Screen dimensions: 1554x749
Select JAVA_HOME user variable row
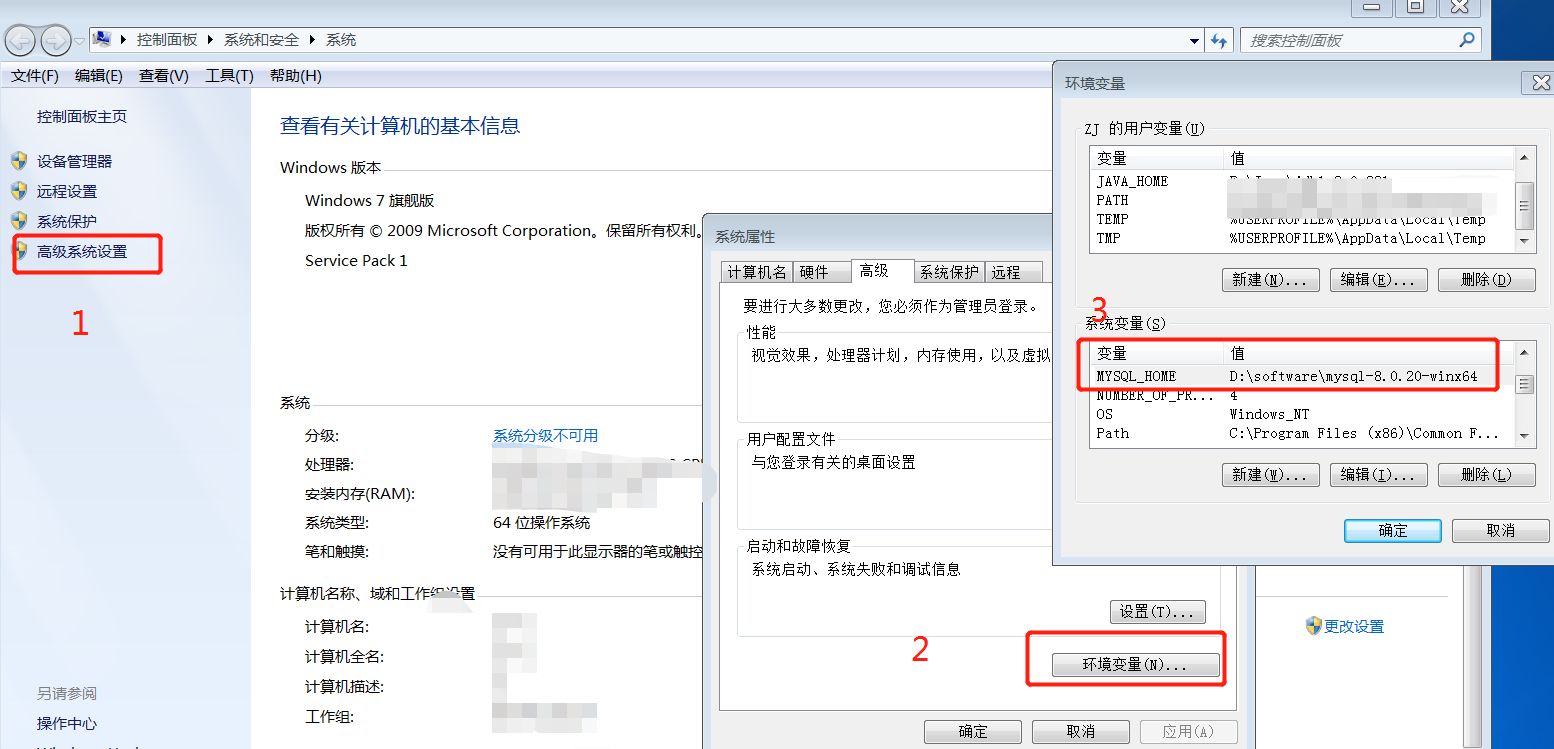tap(1302, 181)
